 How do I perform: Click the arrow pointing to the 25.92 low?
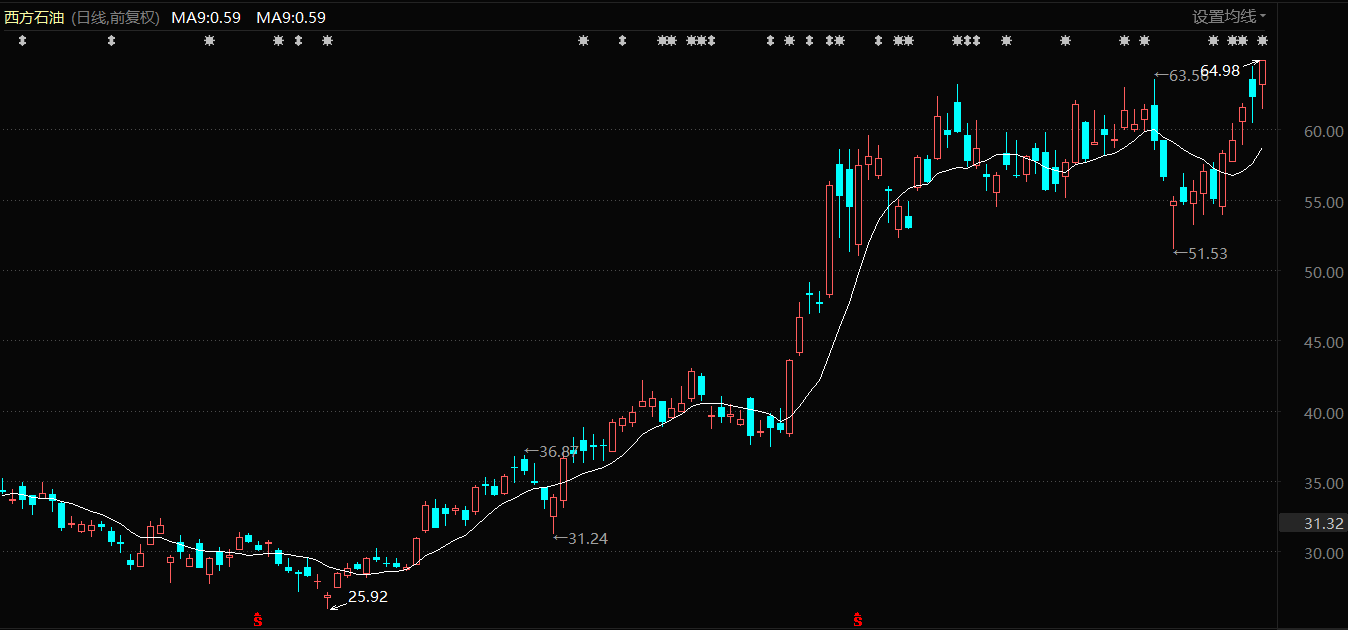336,601
